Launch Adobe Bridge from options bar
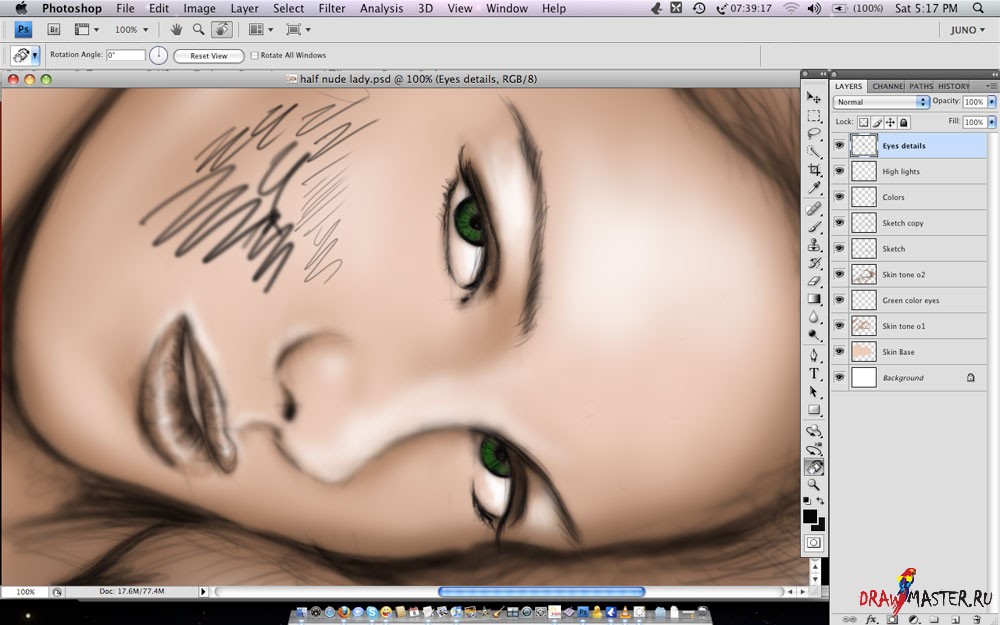Screen dimensions: 1000x625 coord(54,29)
